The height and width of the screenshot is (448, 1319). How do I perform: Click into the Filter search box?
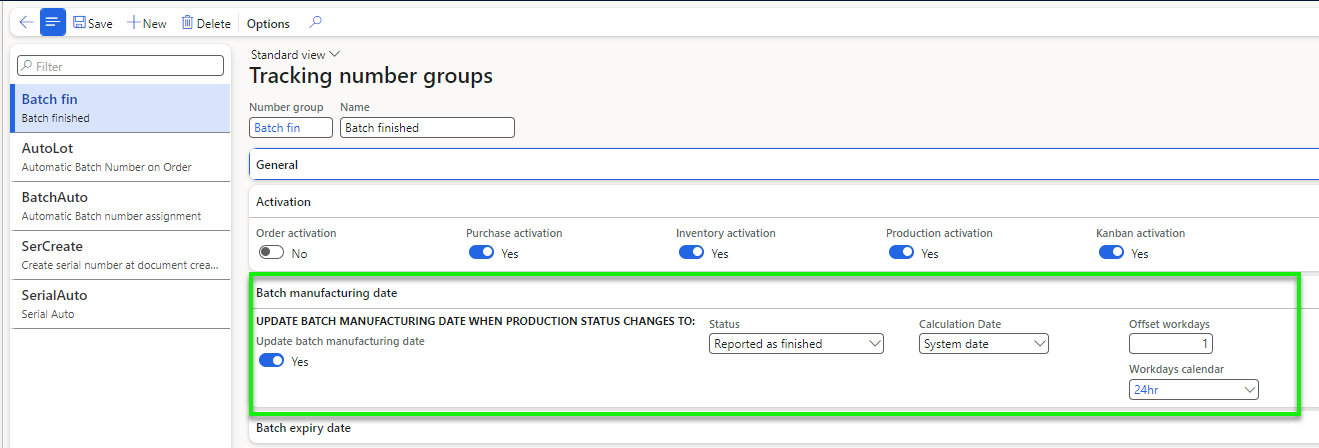[x=120, y=66]
